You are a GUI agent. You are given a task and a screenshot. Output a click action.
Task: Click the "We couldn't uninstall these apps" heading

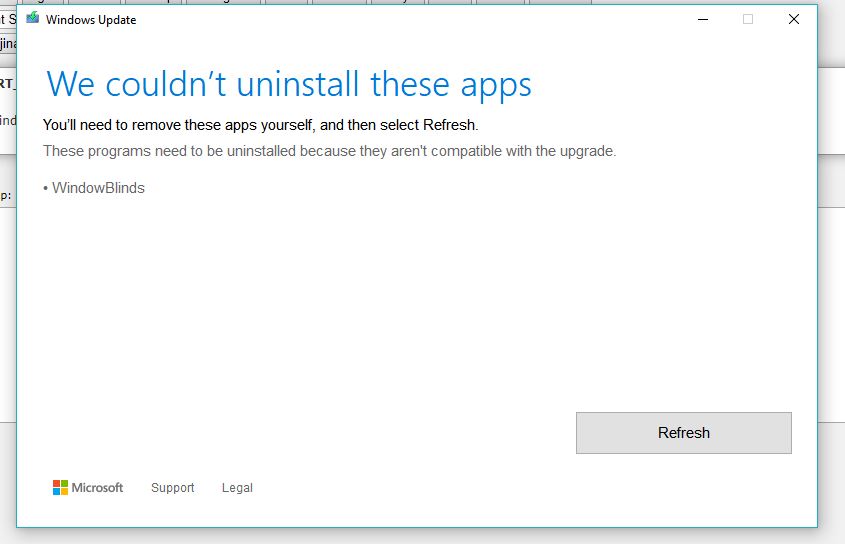(x=288, y=85)
